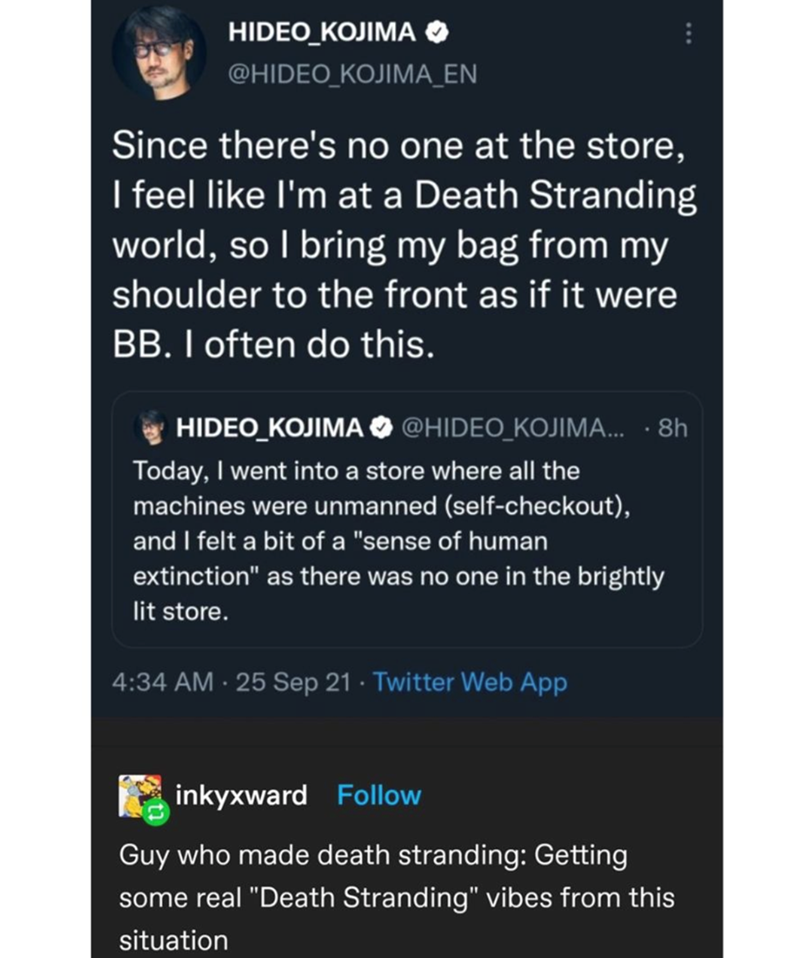
Task: Click the large Hideo Kojima profile avatar
Action: tap(159, 52)
